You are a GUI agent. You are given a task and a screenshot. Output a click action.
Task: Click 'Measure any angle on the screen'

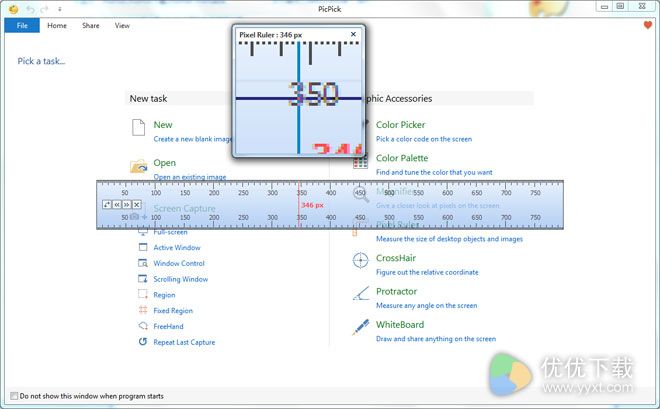pos(426,305)
